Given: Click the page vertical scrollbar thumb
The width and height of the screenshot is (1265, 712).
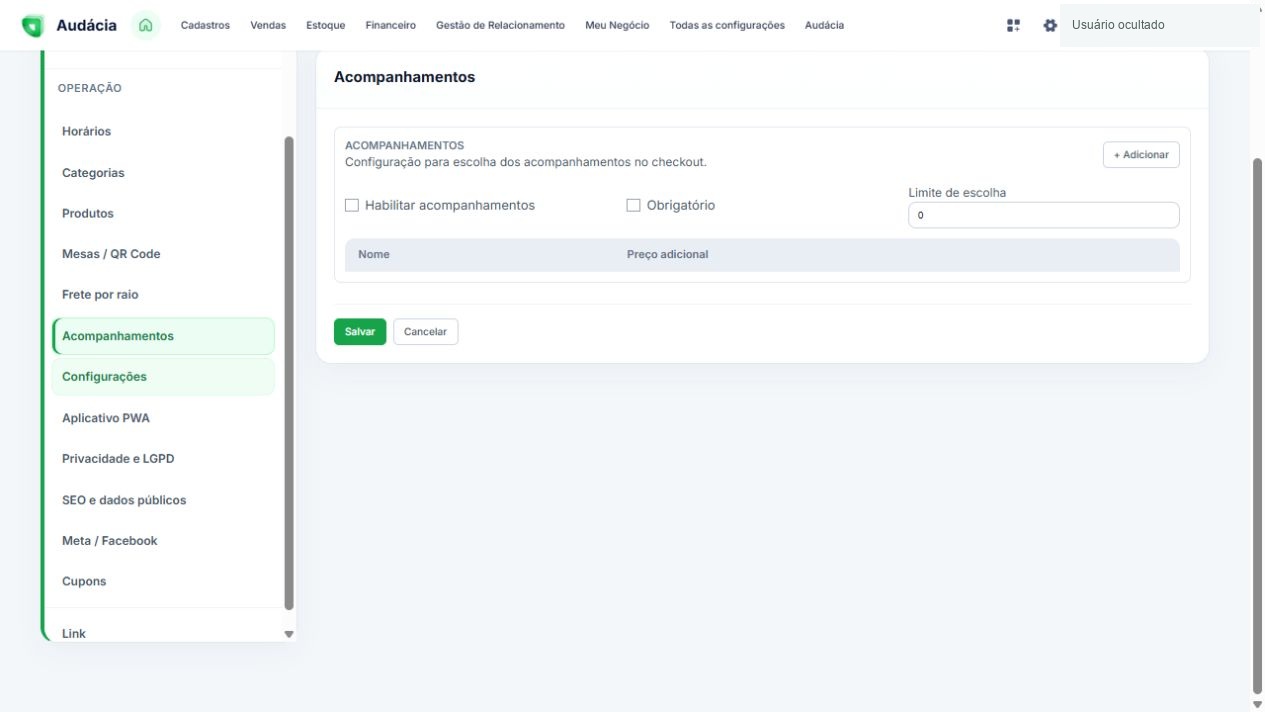Looking at the screenshot, I should click(x=1258, y=425).
